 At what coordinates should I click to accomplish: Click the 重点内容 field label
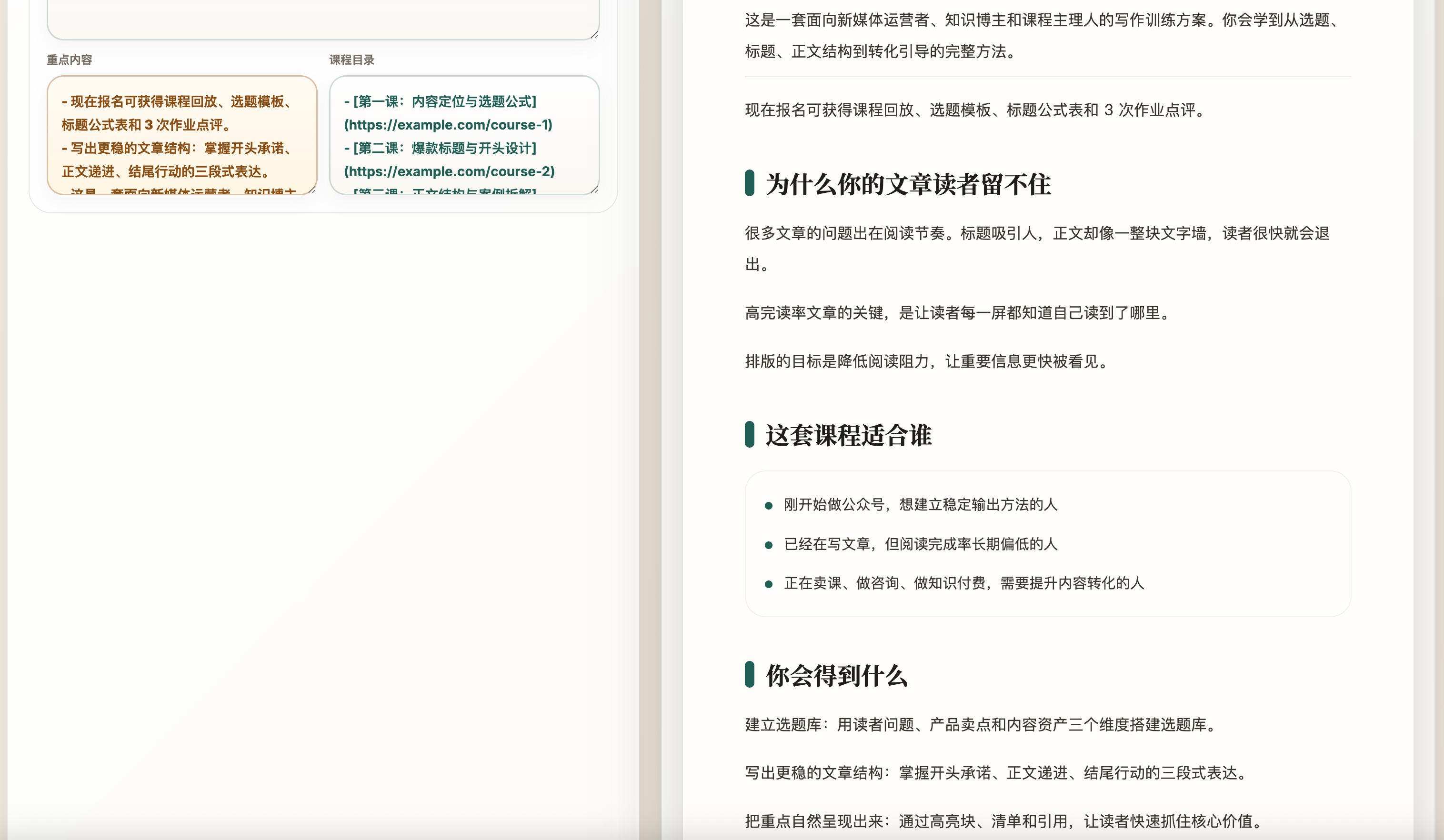click(x=70, y=60)
